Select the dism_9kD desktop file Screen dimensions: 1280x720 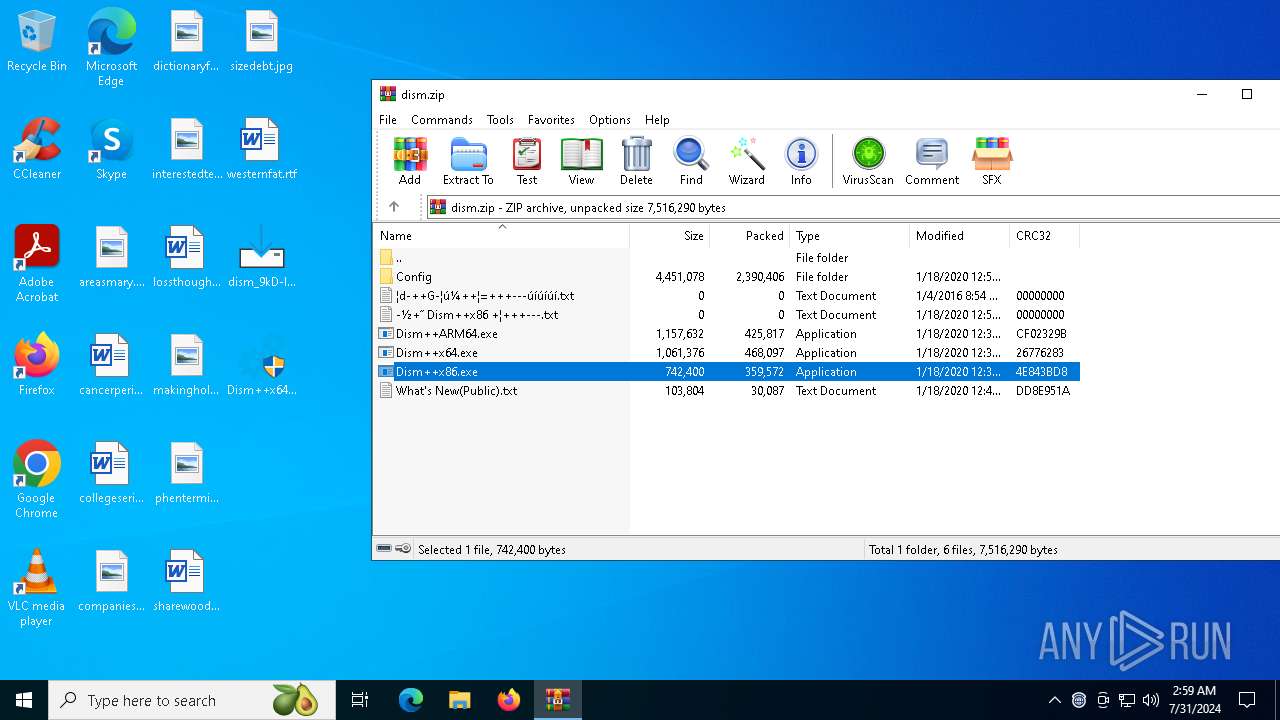[x=261, y=257]
